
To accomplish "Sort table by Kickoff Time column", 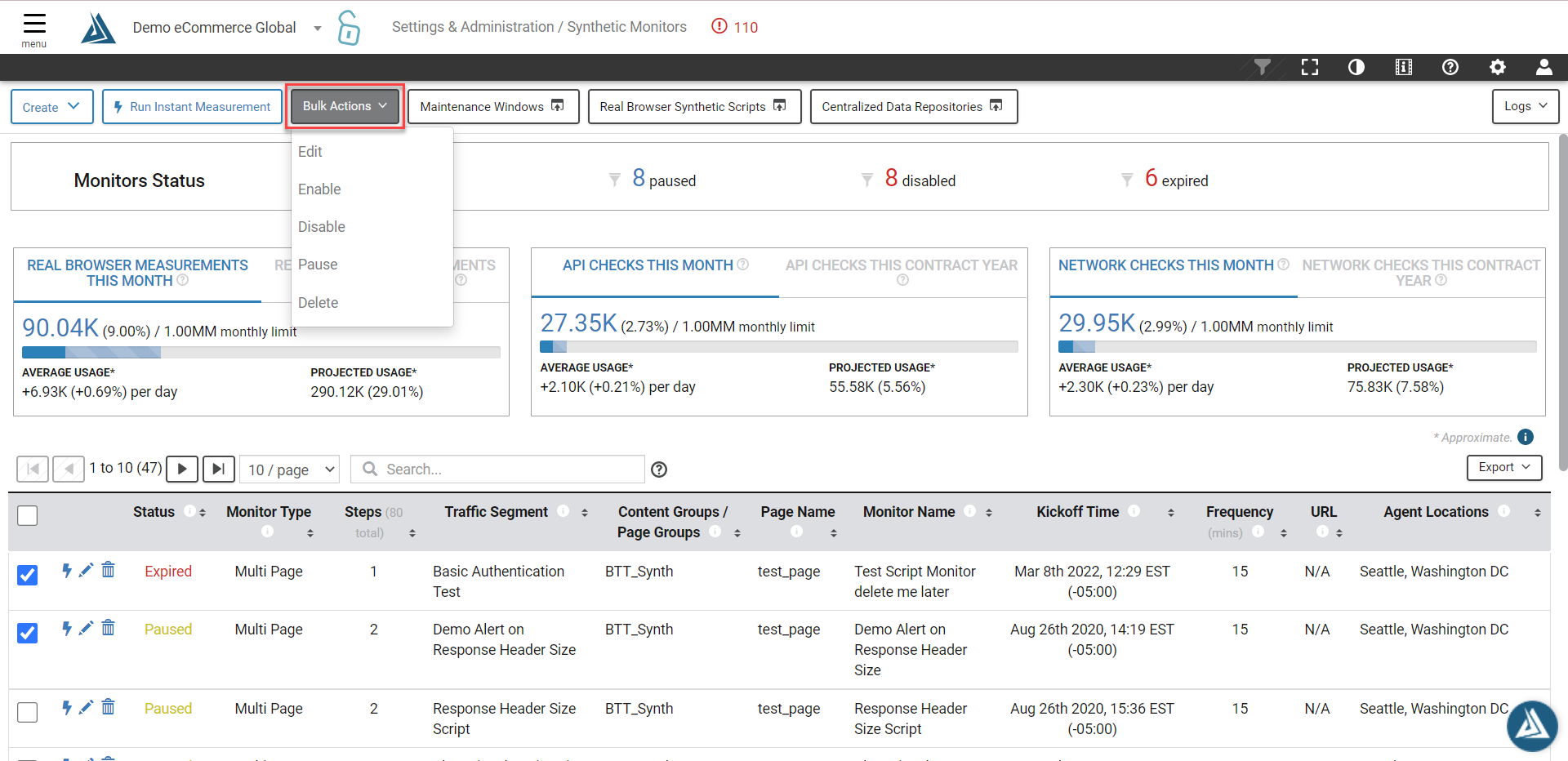I will 1171,512.
